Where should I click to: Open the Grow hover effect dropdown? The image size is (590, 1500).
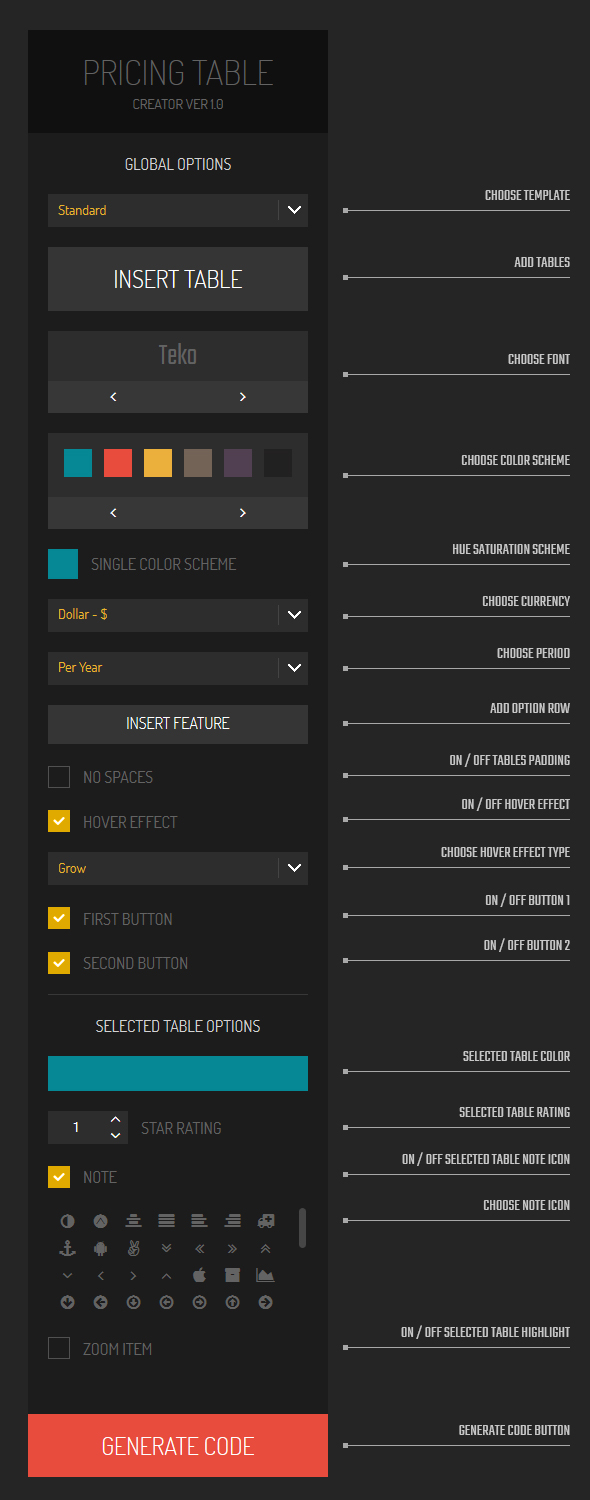[178, 868]
